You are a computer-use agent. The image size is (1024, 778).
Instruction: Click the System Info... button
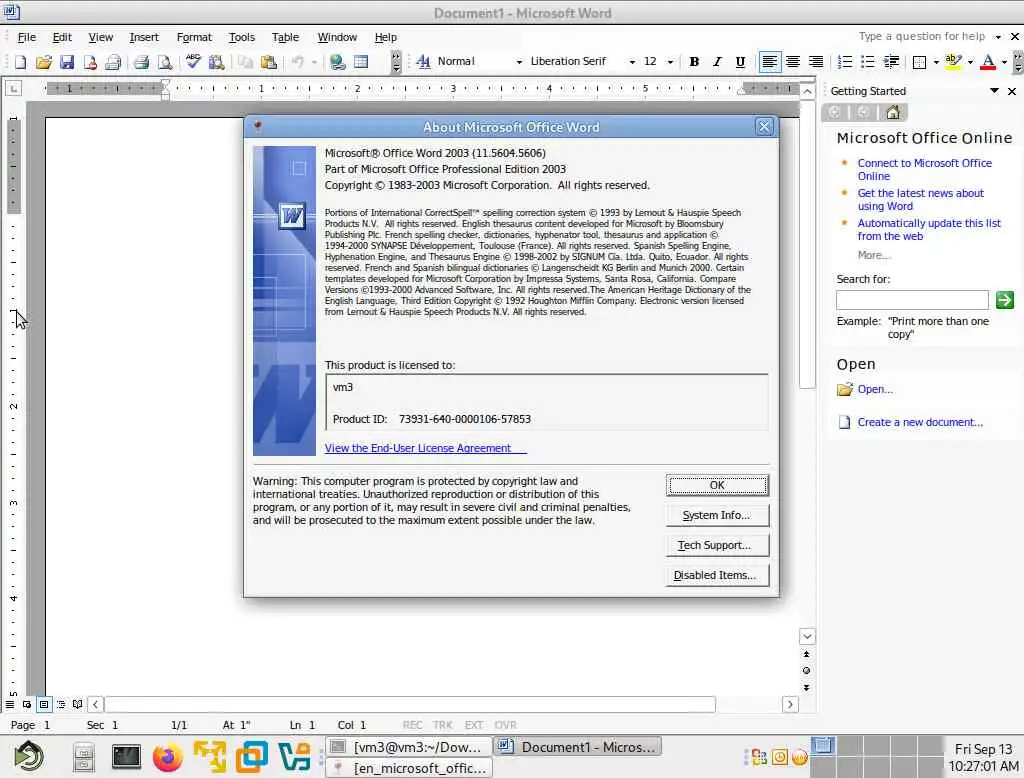click(717, 515)
